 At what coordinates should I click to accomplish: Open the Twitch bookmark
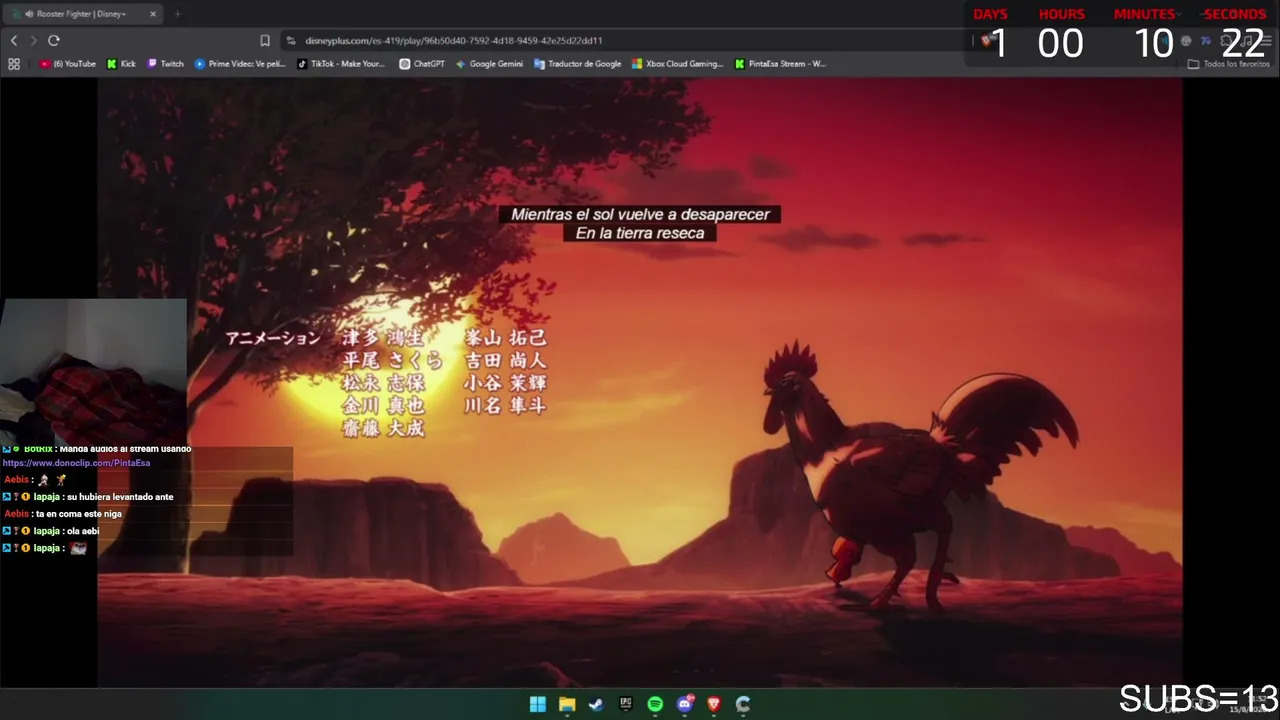pos(166,64)
